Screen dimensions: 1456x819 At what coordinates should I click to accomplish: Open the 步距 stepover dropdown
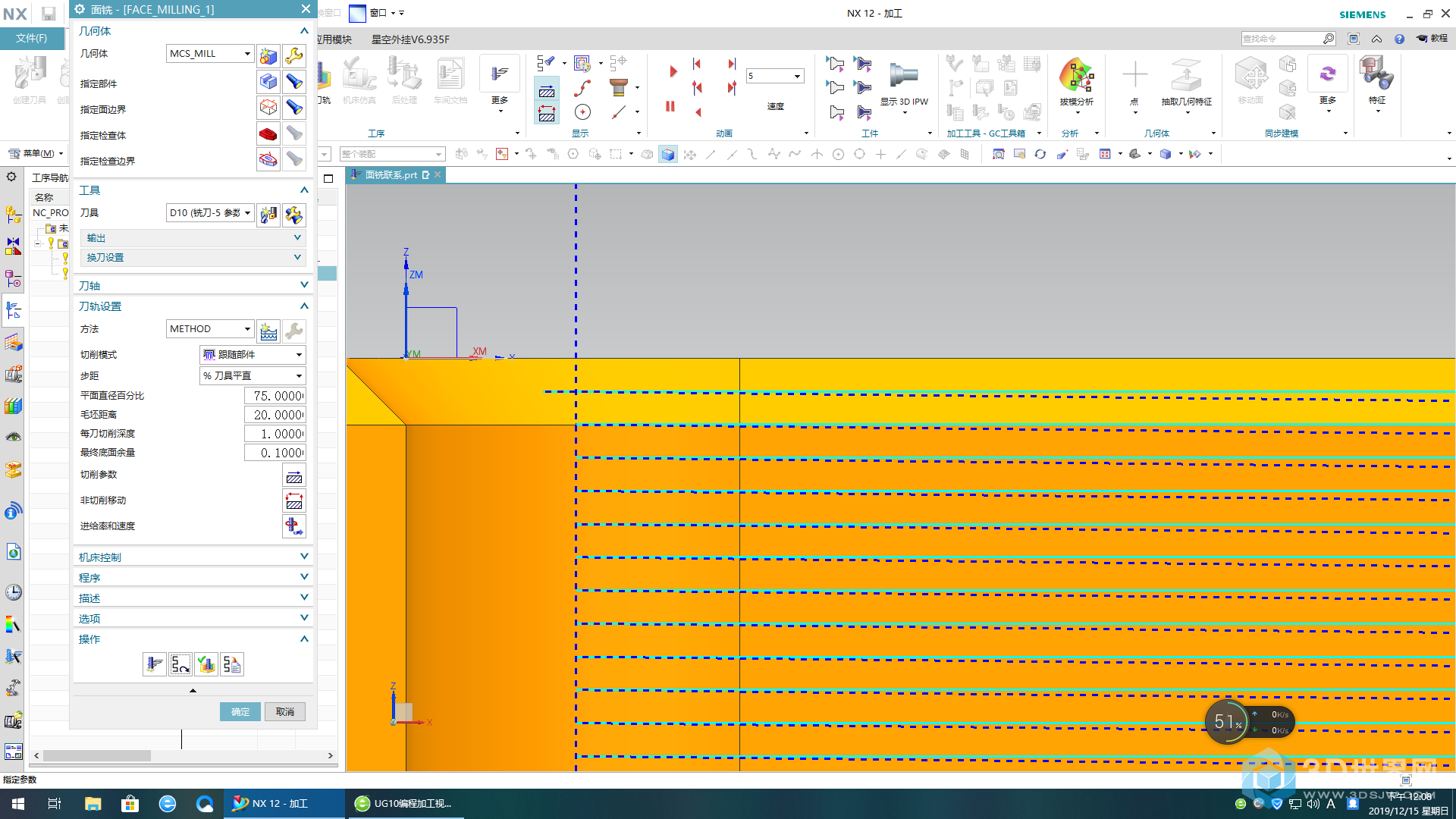pyautogui.click(x=253, y=376)
